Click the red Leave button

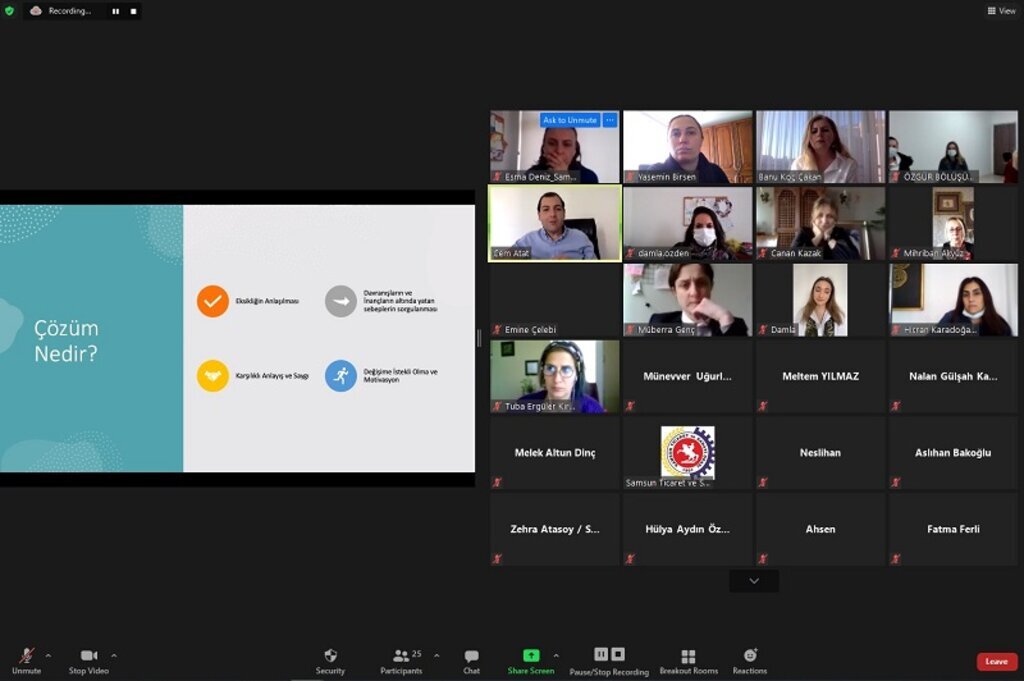[x=996, y=661]
